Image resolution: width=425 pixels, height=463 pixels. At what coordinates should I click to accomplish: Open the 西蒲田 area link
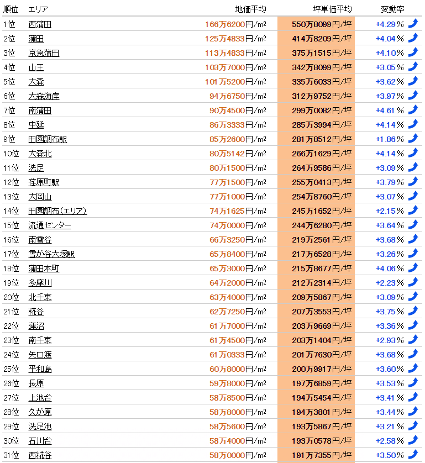(x=40, y=24)
